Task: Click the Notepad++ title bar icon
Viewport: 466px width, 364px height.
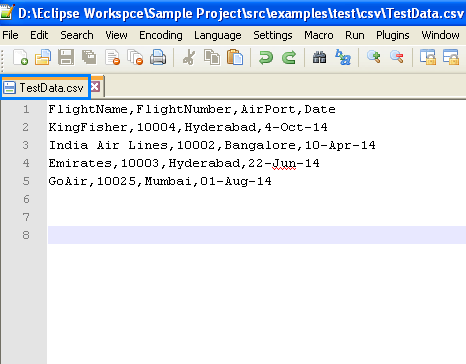Action: point(7,12)
